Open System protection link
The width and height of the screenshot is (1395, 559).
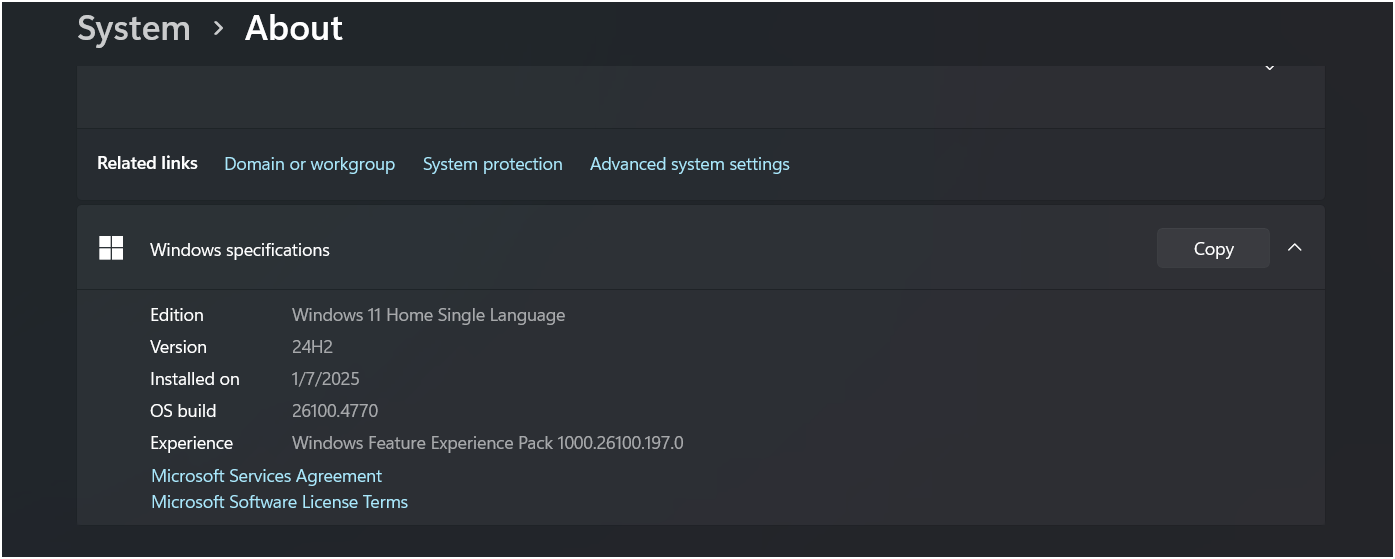[492, 164]
